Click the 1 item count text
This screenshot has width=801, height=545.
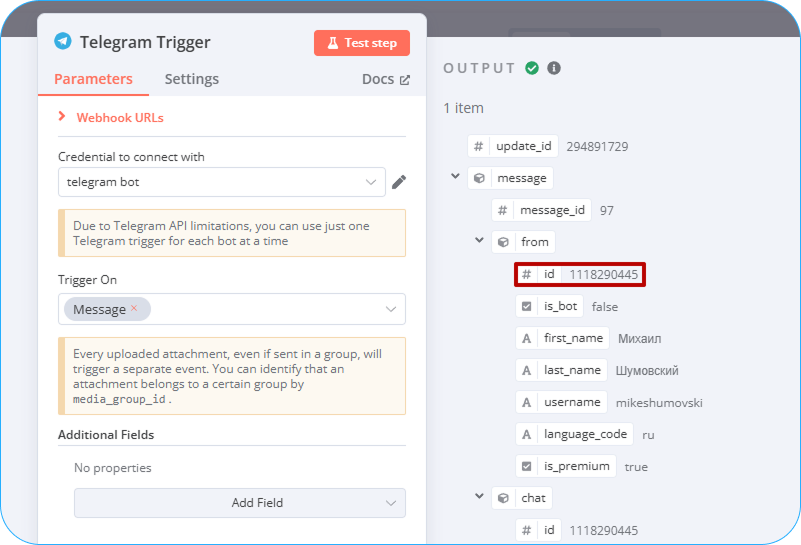463,108
